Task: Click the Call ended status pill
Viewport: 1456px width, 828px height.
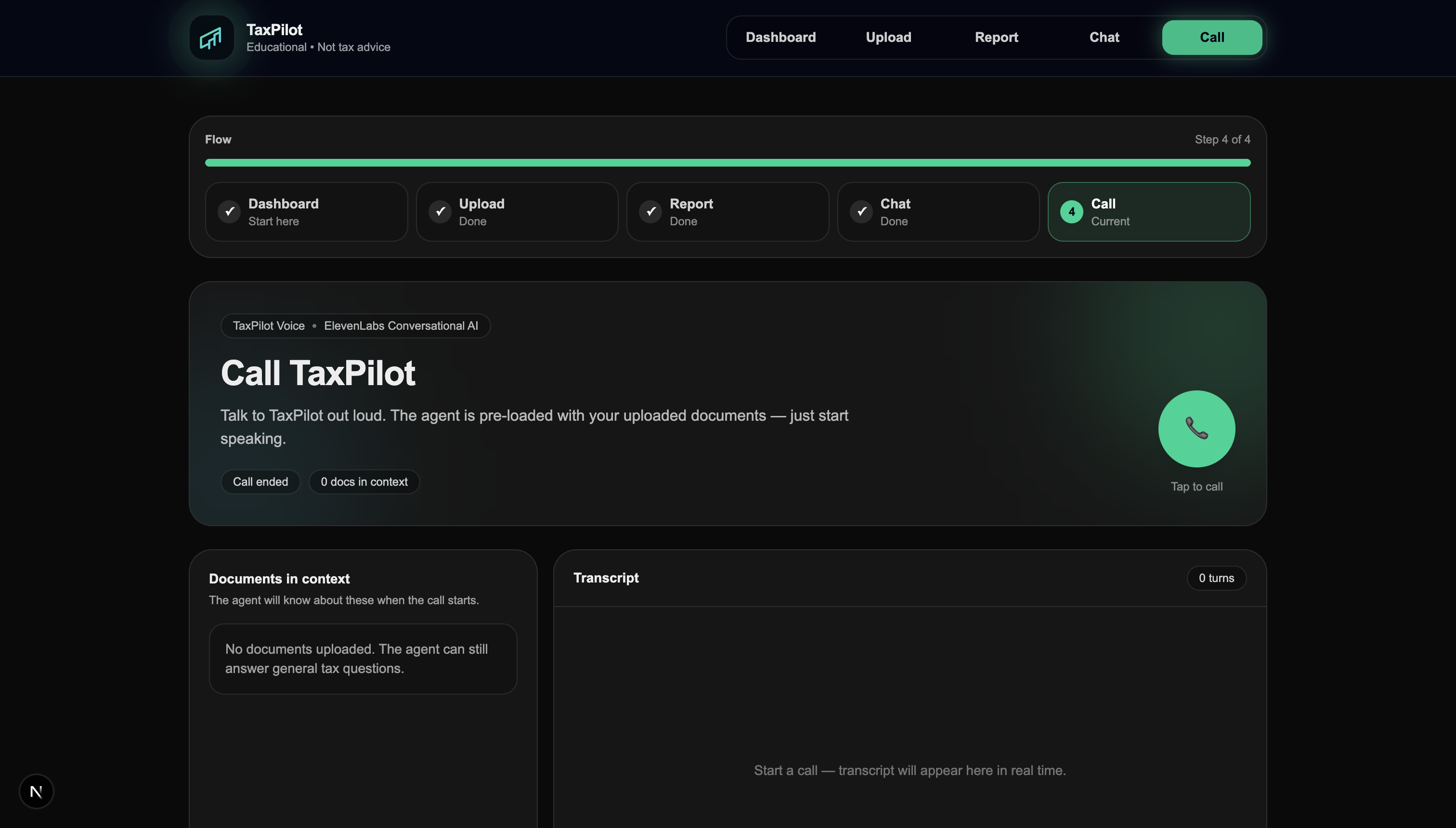Action: pos(260,482)
